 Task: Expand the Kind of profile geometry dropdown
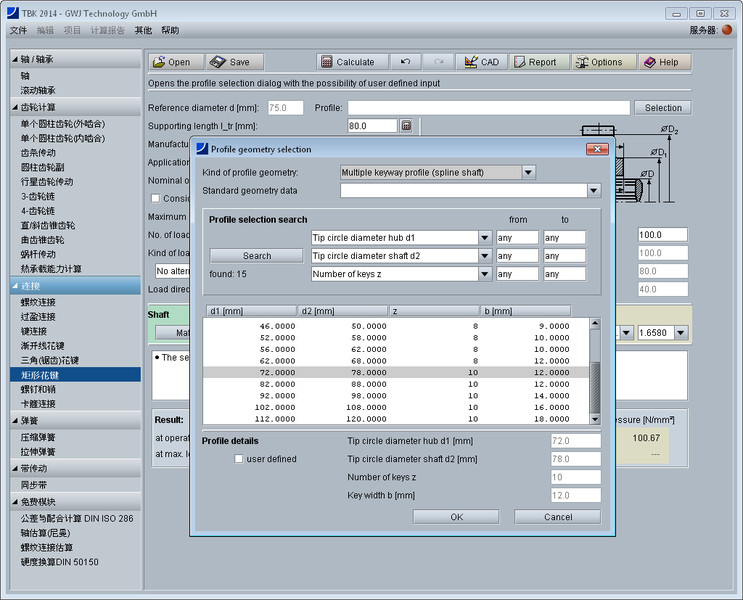(528, 172)
